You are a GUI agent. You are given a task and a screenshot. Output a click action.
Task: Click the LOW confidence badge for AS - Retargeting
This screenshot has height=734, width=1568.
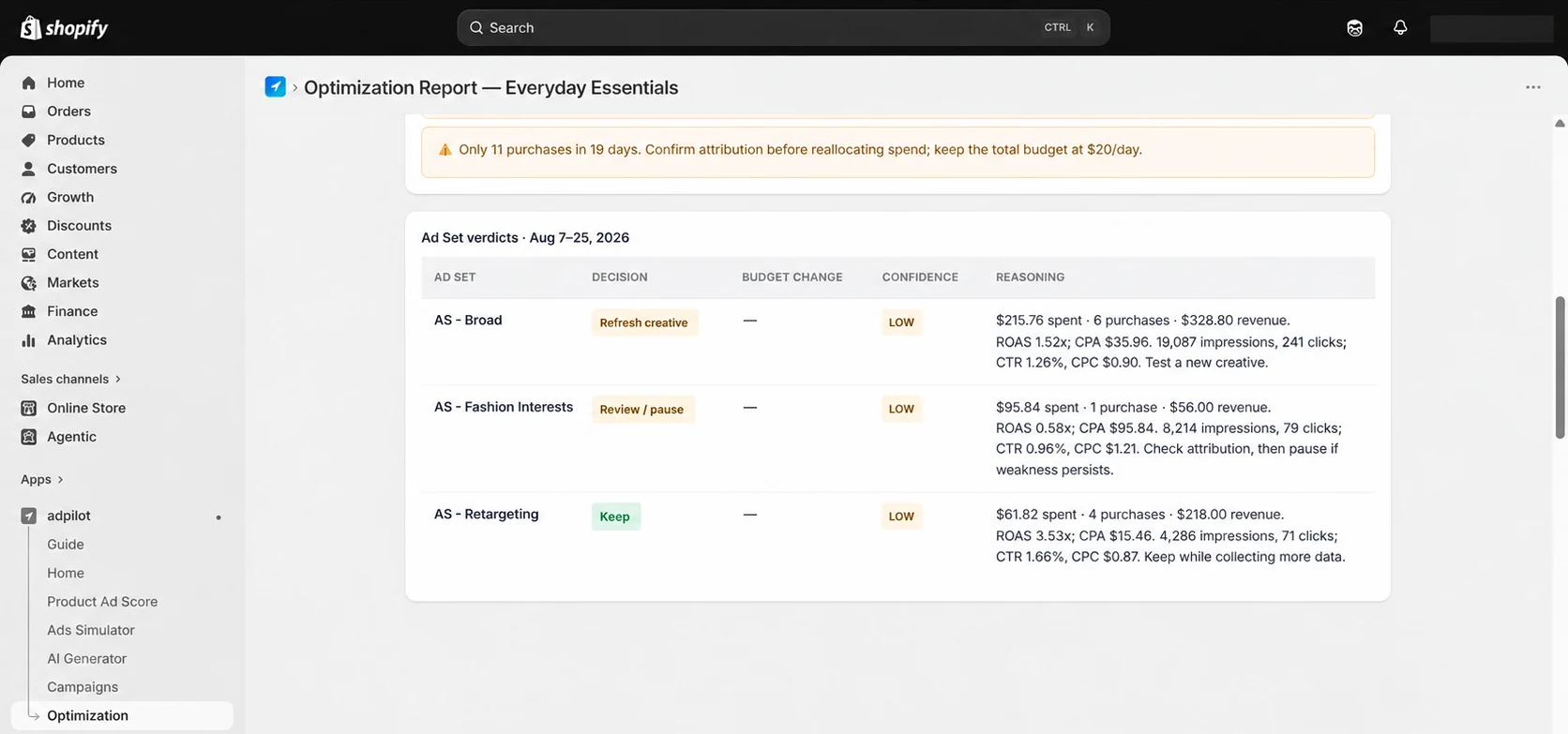[901, 517]
